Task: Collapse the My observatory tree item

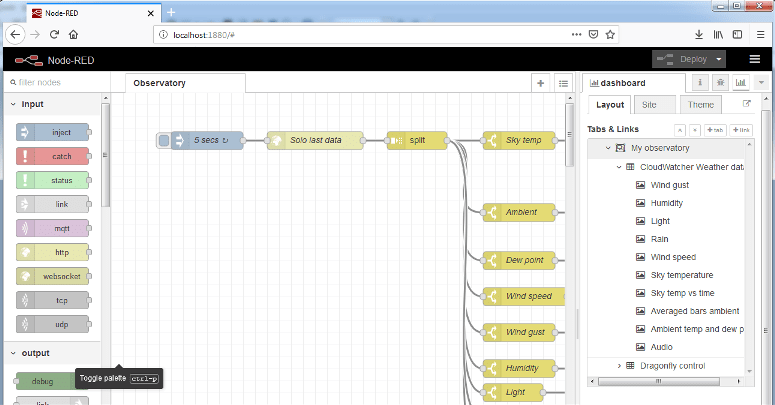Action: pyautogui.click(x=607, y=148)
